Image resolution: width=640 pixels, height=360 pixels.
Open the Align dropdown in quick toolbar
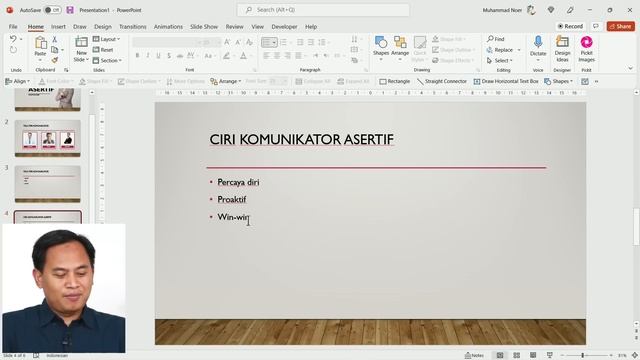click(x=18, y=81)
